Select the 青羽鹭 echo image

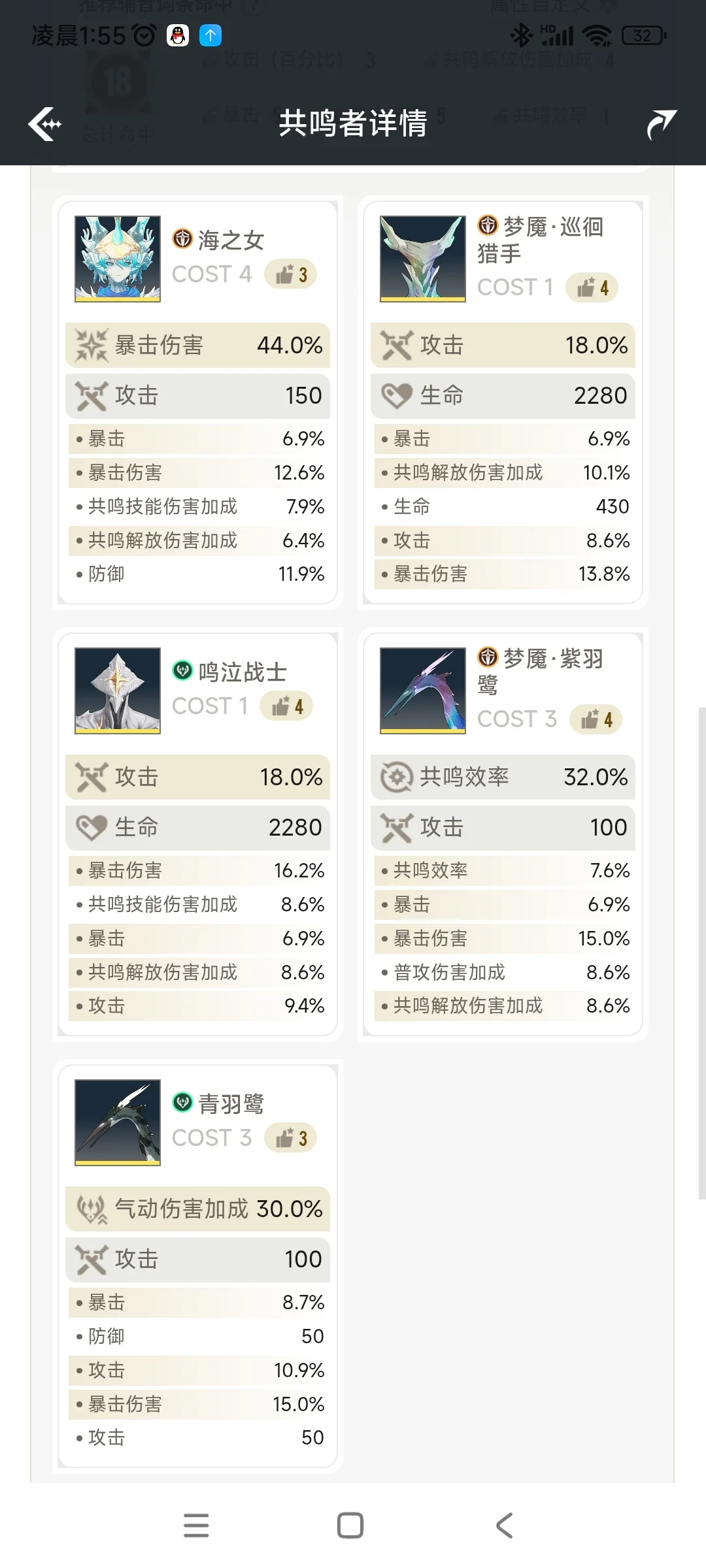tap(118, 1122)
